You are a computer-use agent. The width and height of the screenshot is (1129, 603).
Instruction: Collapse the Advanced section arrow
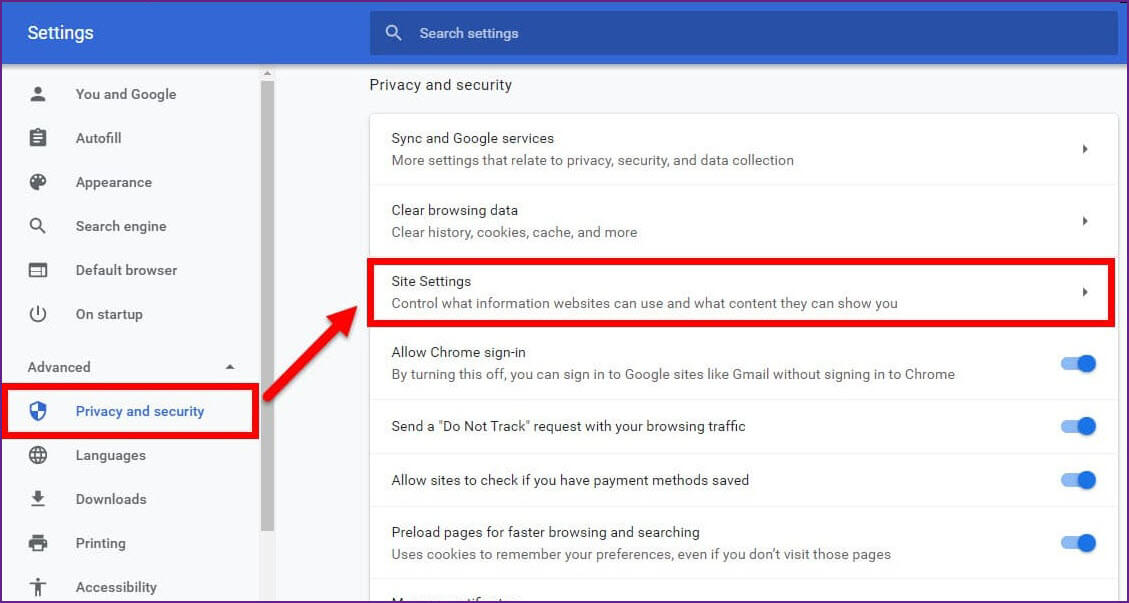(230, 367)
